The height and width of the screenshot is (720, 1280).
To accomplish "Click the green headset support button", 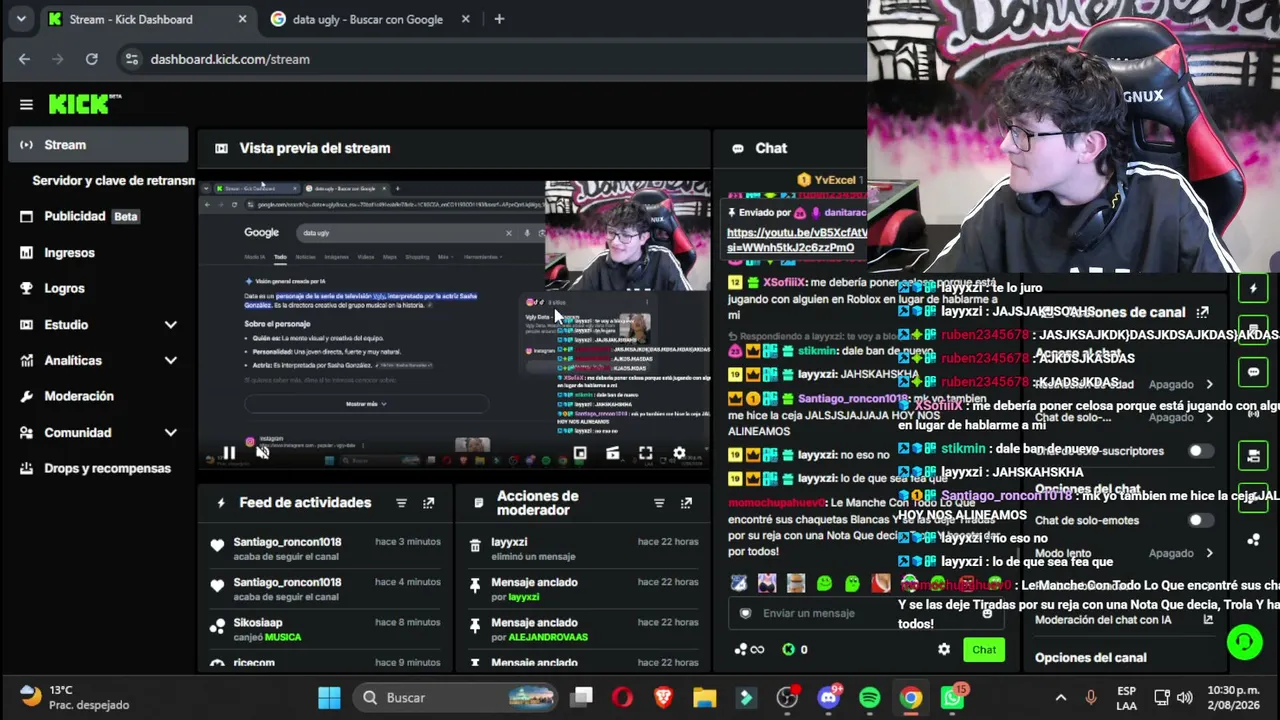I will tap(1245, 641).
